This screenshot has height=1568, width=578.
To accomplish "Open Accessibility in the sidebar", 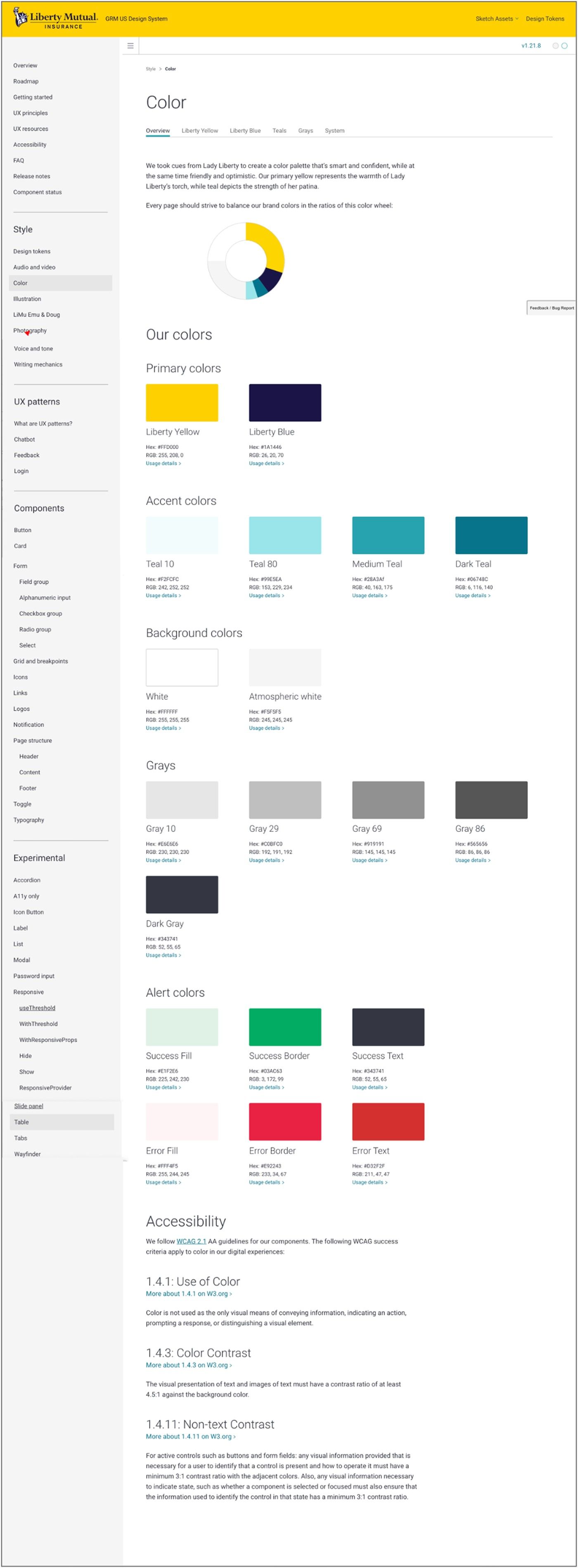I will click(x=30, y=145).
